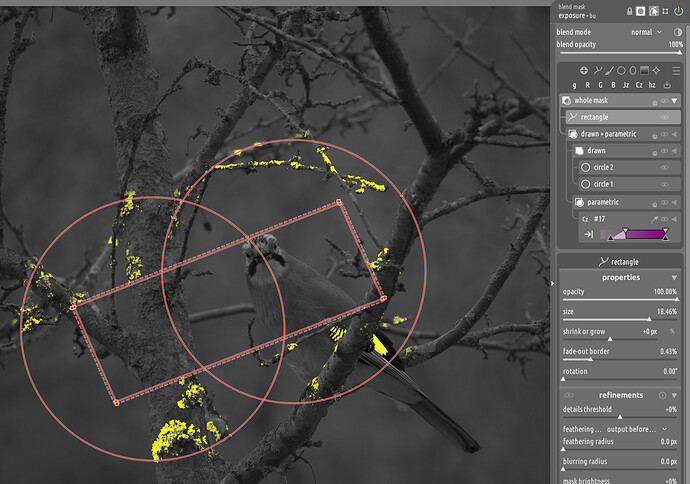Screen dimensions: 690x484
Task: Click the star-shaped mask tool icon
Action: pos(656,70)
